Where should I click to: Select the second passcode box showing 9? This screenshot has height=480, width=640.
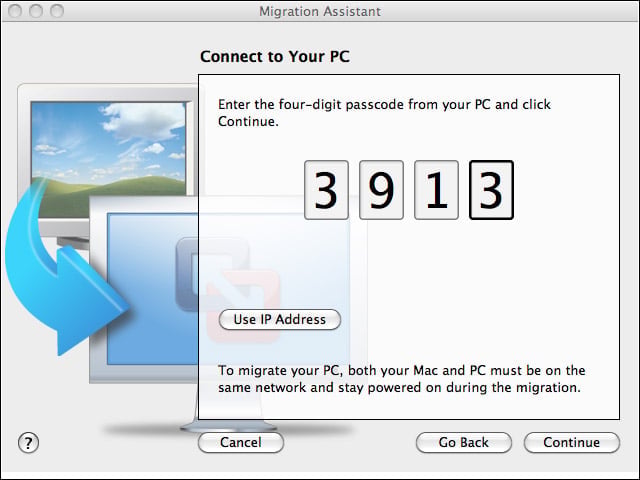[381, 190]
